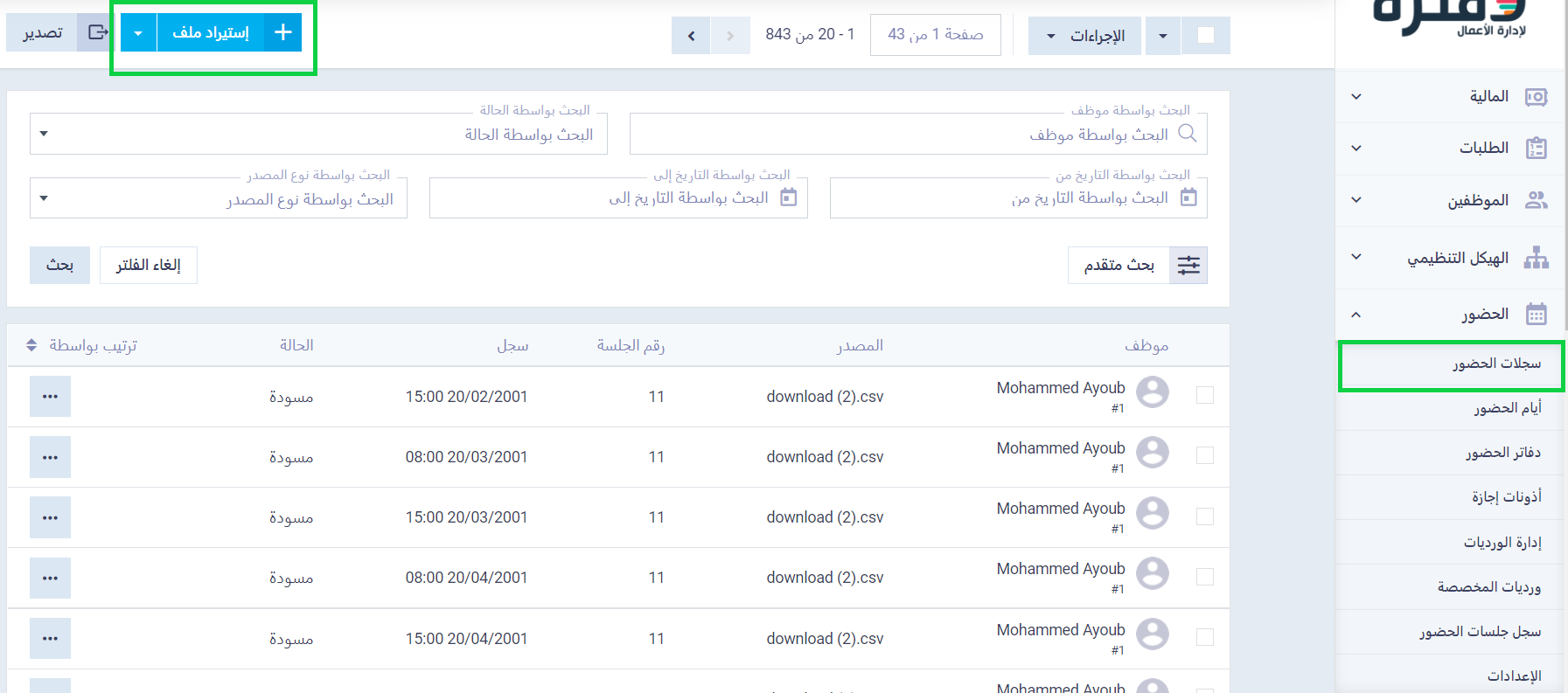This screenshot has height=693, width=1568.
Task: Expand the المالية menu chevron
Action: click(x=1356, y=96)
